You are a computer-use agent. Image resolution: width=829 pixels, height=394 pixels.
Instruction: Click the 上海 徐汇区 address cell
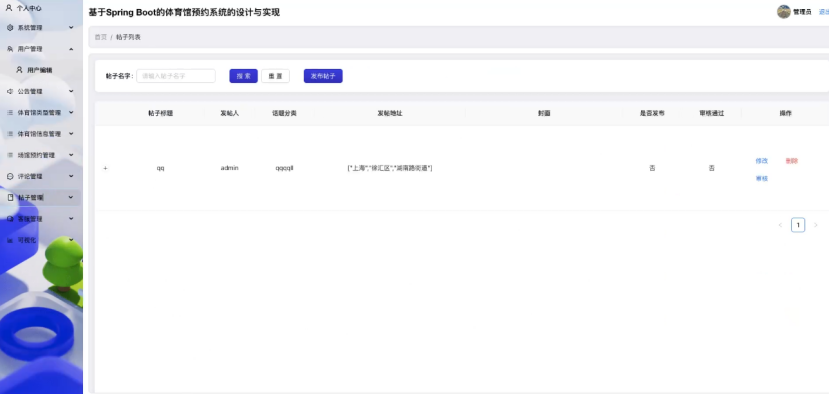coord(390,168)
